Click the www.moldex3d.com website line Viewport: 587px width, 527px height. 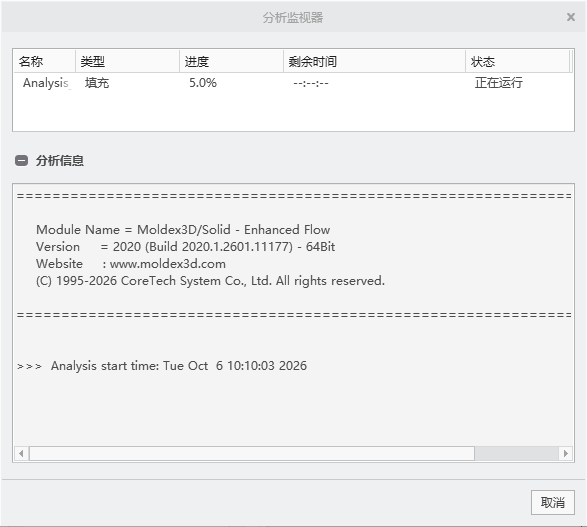[x=131, y=264]
